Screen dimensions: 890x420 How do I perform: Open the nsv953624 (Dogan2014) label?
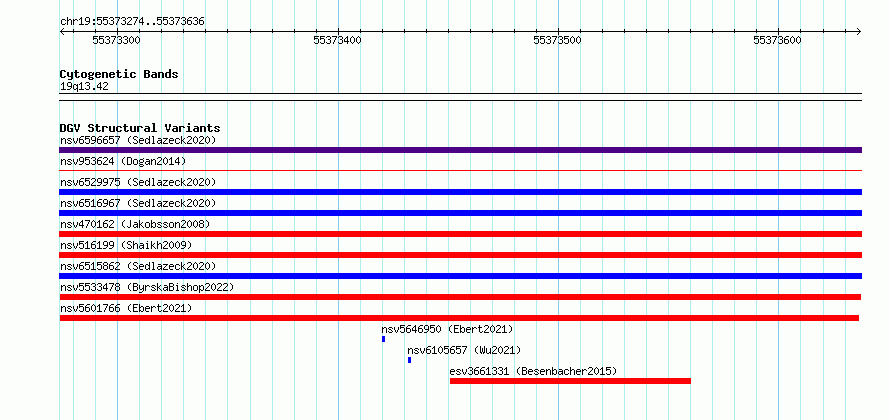click(x=123, y=161)
